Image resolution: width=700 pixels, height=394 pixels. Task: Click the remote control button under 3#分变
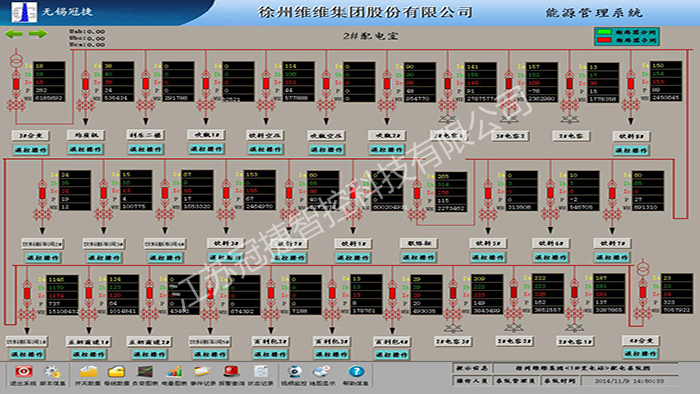click(x=30, y=150)
